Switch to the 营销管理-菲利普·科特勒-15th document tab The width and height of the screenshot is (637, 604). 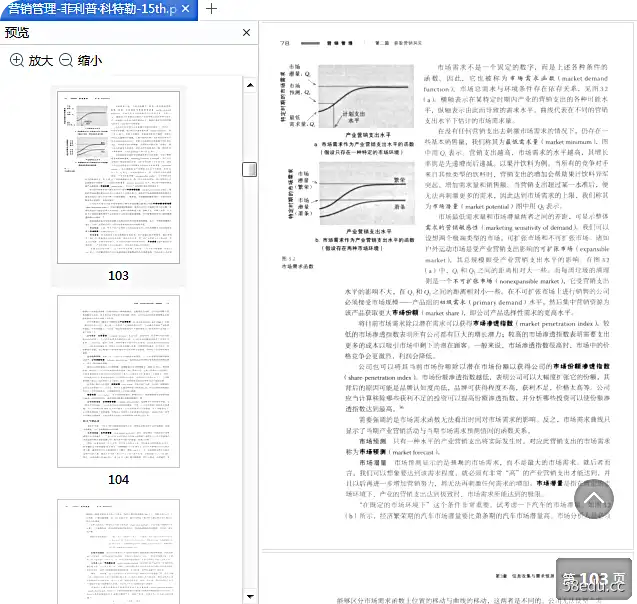pyautogui.click(x=93, y=9)
